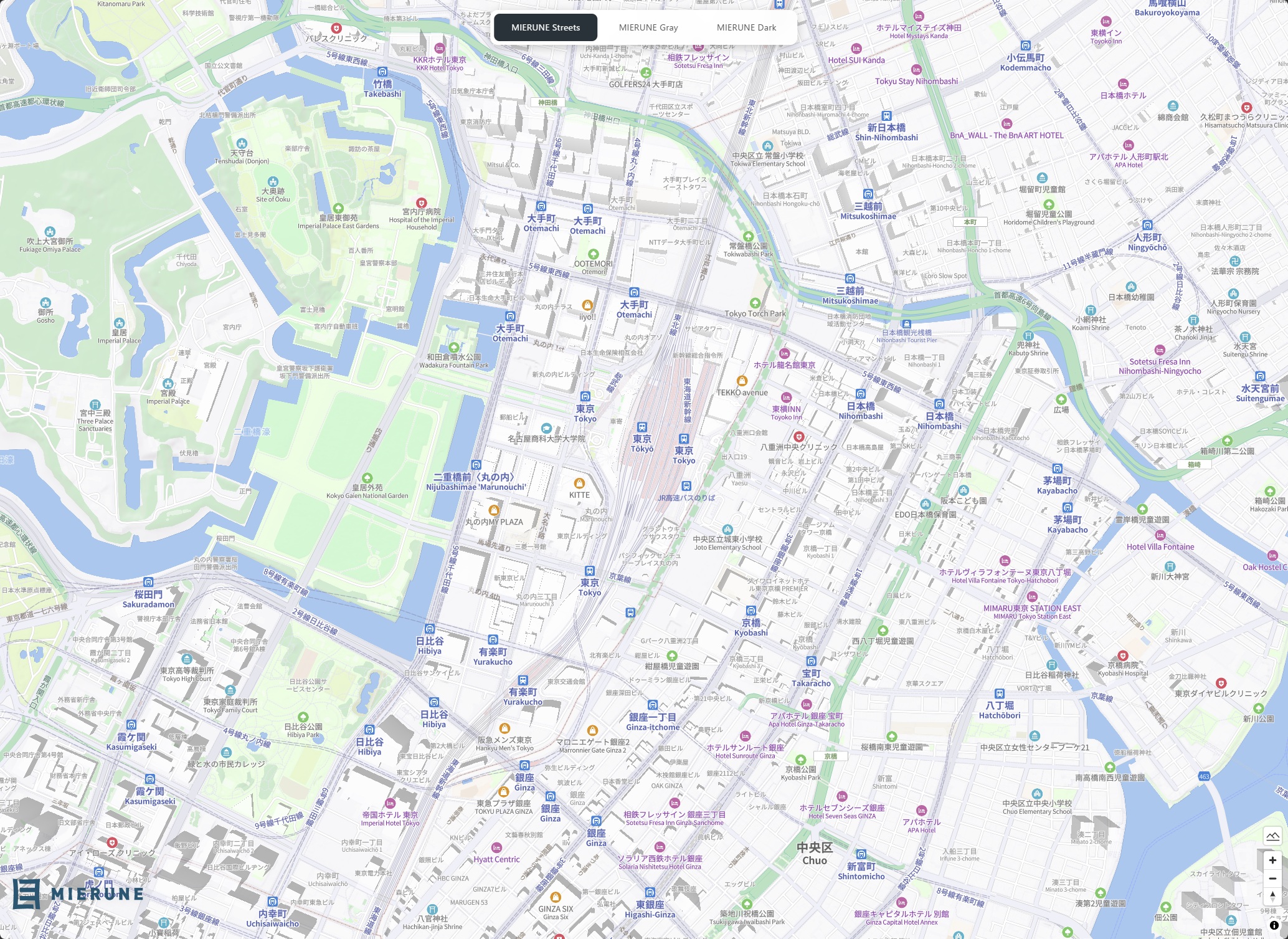Click the Tokyo High Court icon

pyautogui.click(x=186, y=659)
